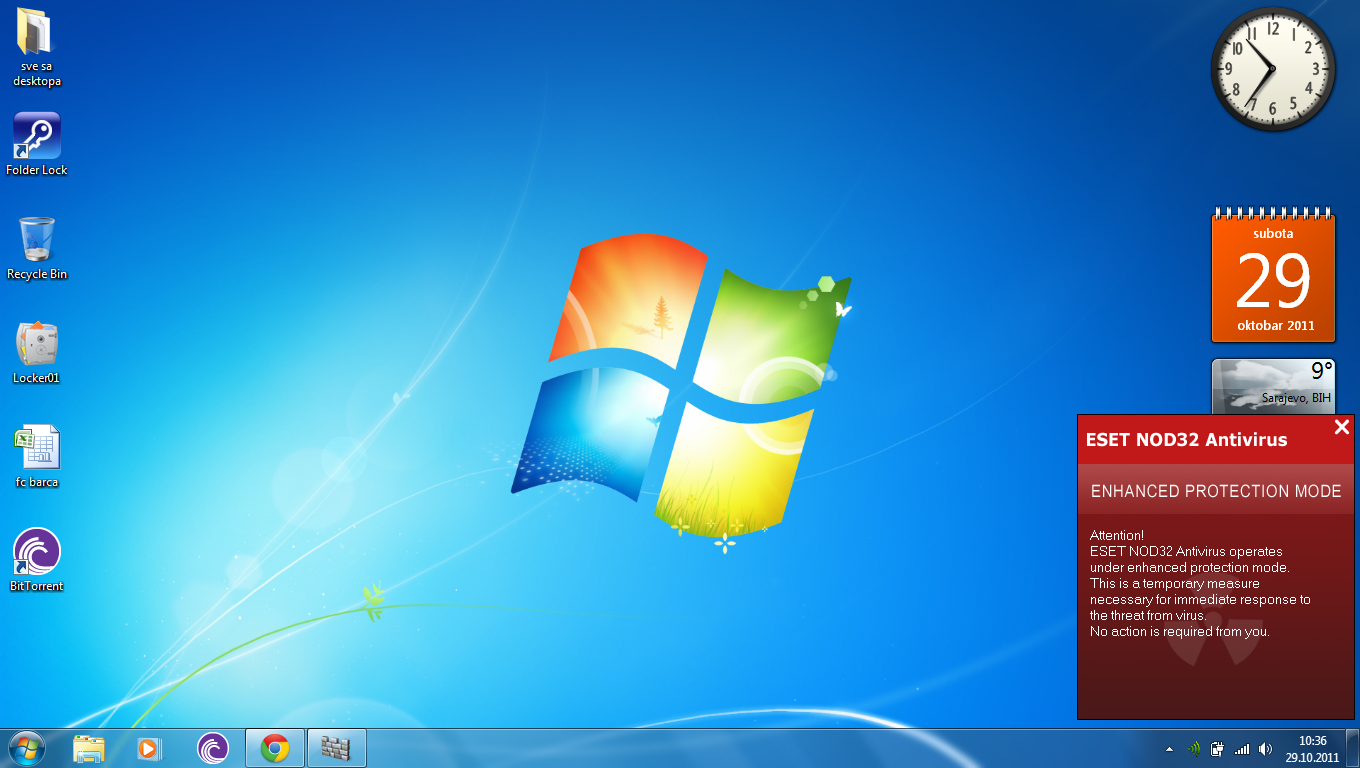Click the analog clock gadget
The image size is (1360, 768).
[1273, 69]
